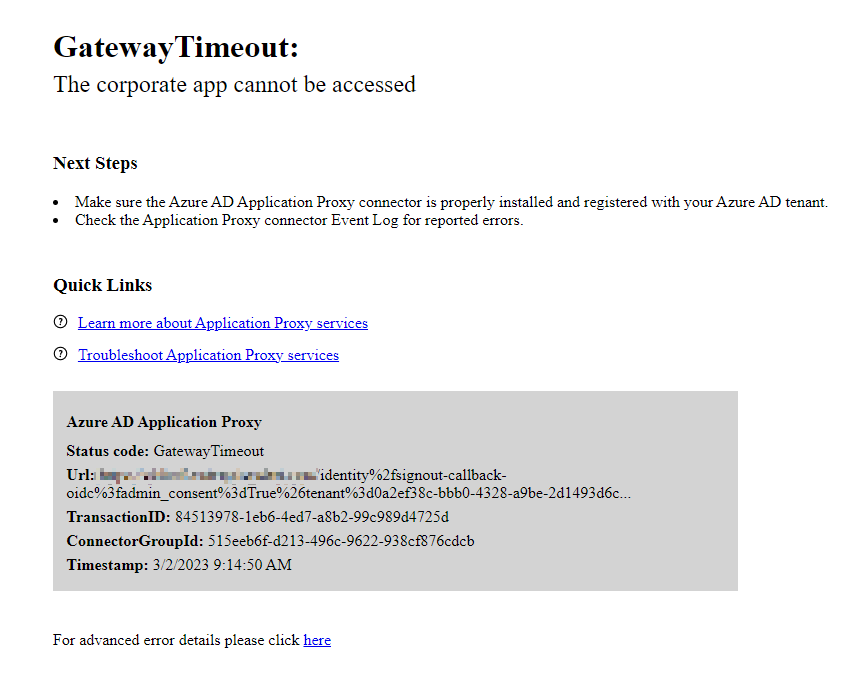Select the GatewayTimeout status code value

click(x=209, y=451)
